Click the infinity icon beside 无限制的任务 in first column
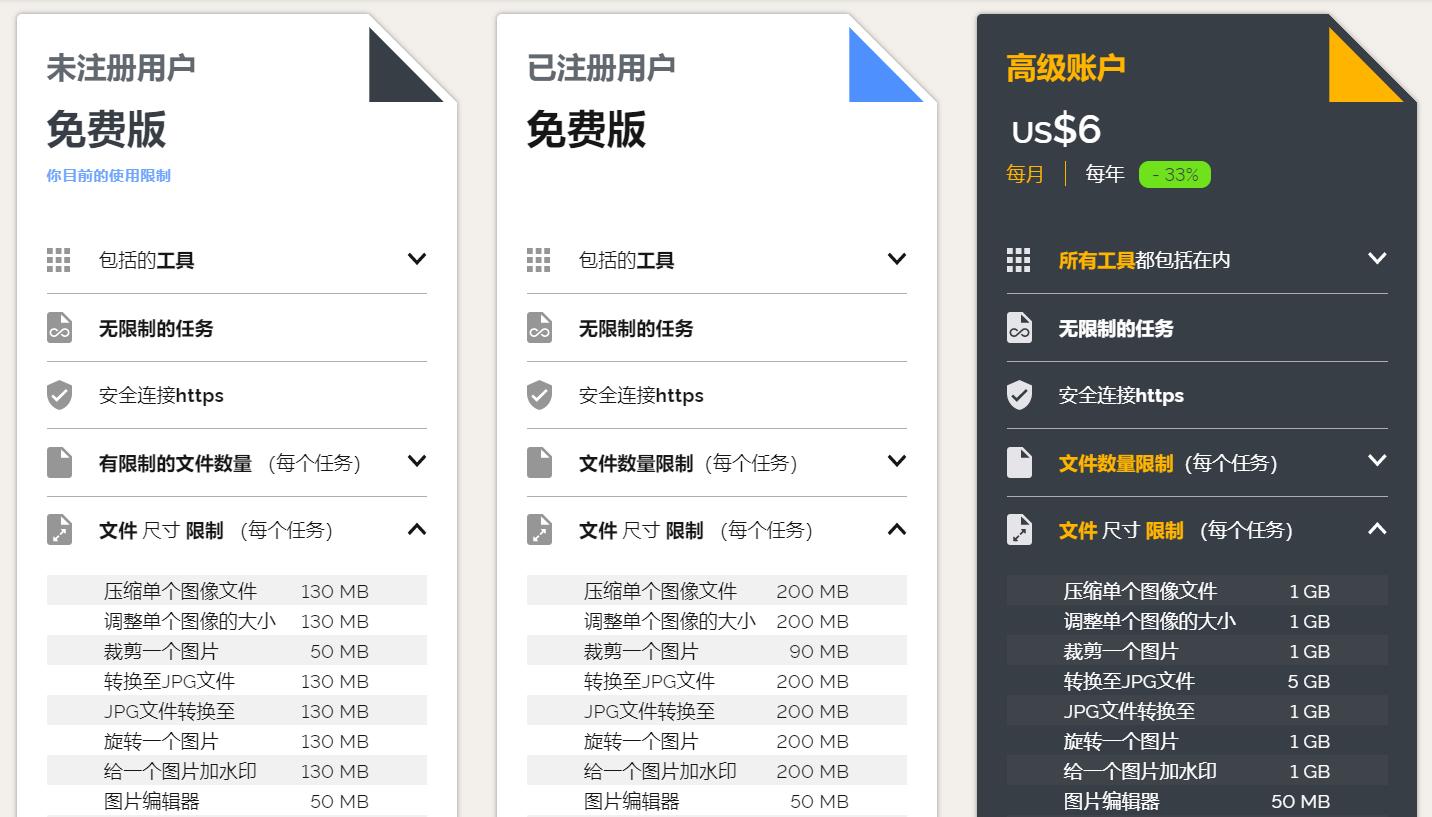This screenshot has height=817, width=1432. pyautogui.click(x=58, y=327)
